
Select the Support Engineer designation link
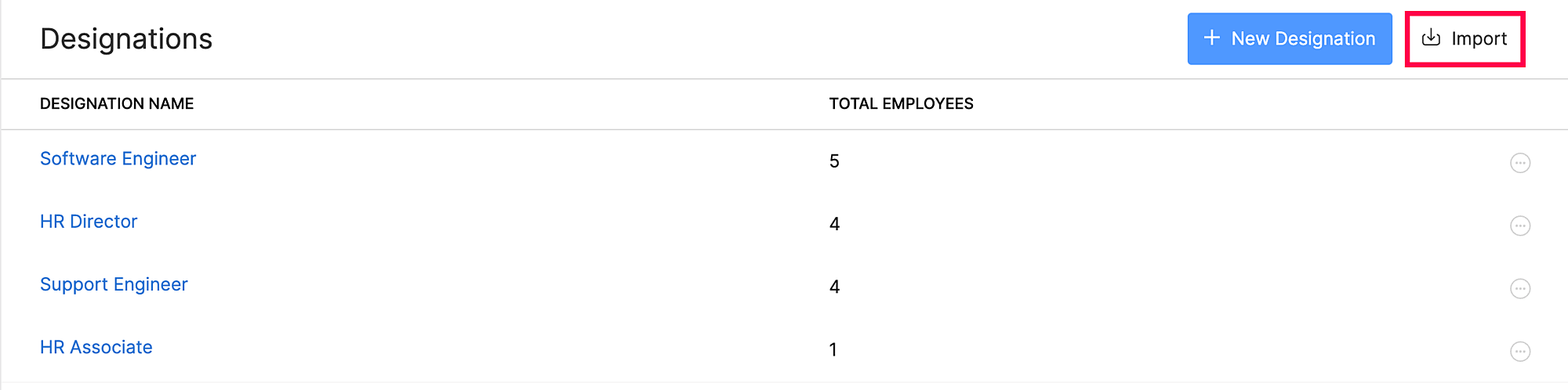(x=114, y=284)
